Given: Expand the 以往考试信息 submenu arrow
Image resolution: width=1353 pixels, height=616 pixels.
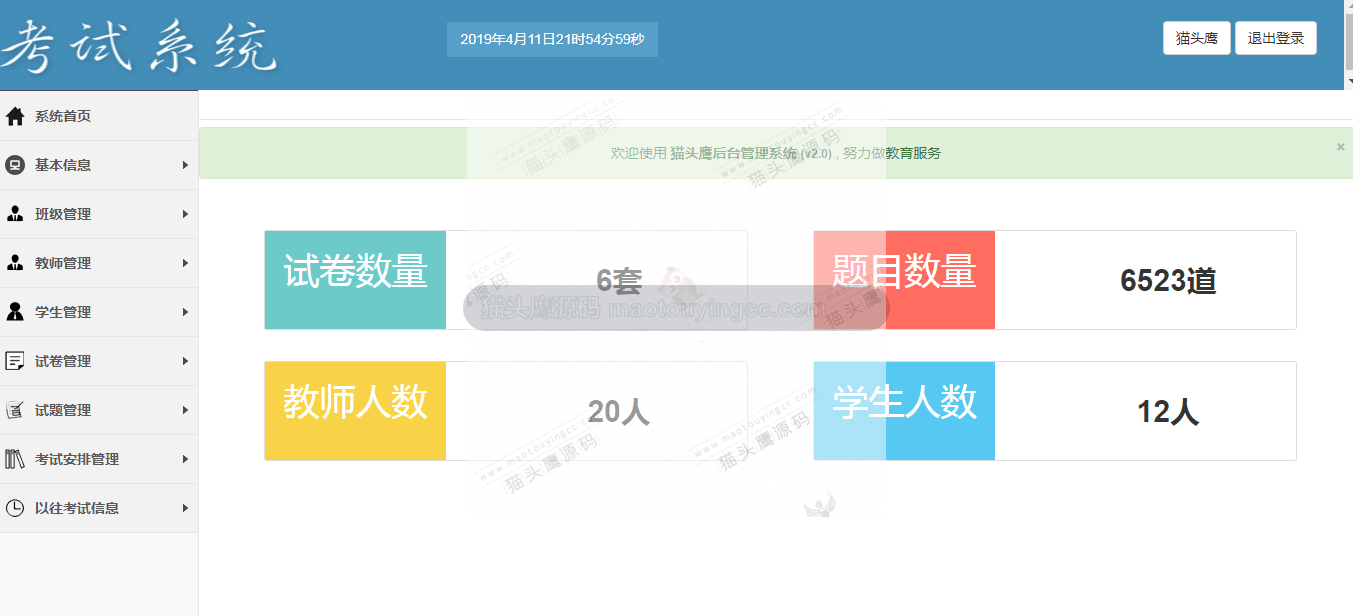Looking at the screenshot, I should (x=185, y=508).
